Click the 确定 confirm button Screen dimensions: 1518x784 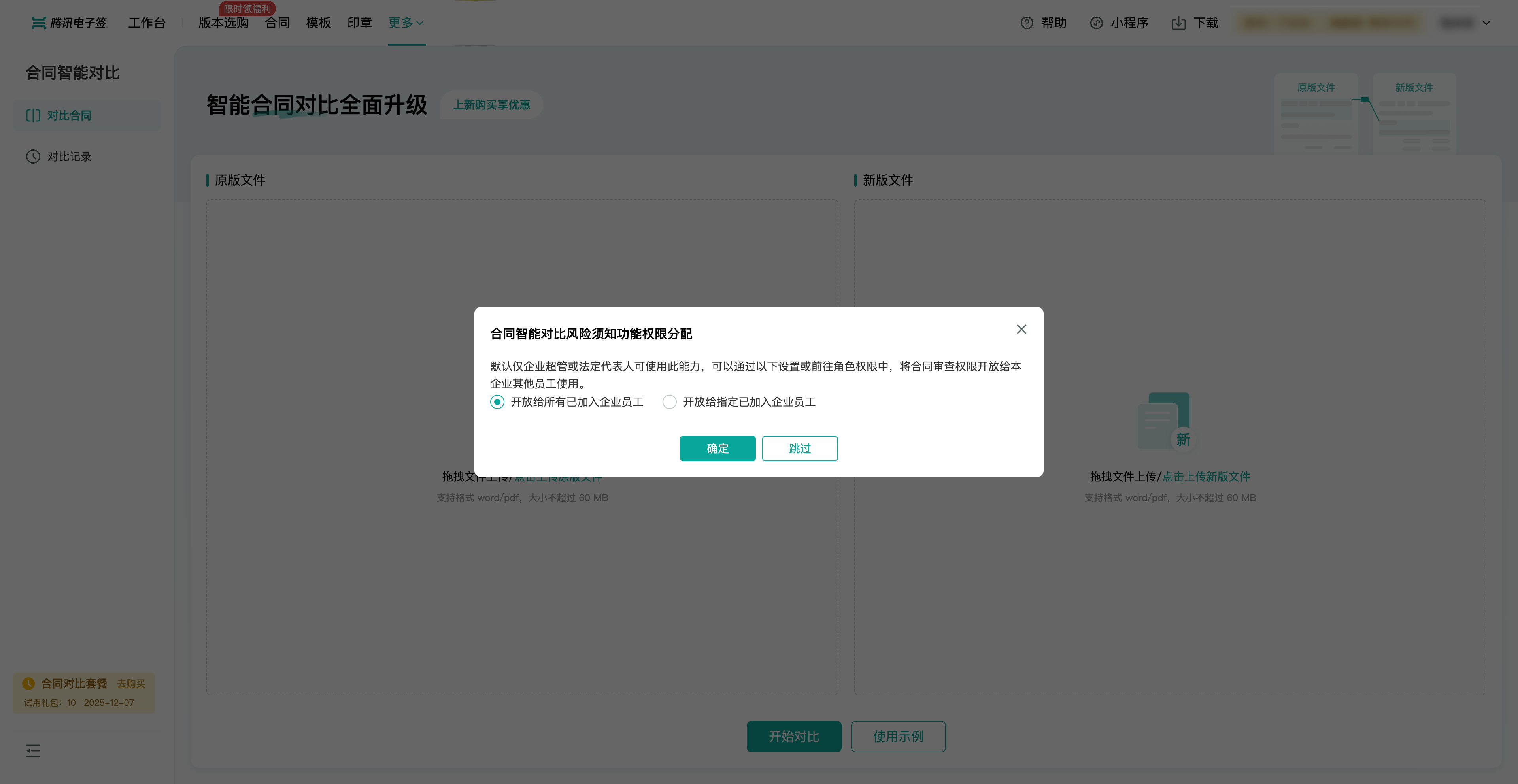click(717, 448)
